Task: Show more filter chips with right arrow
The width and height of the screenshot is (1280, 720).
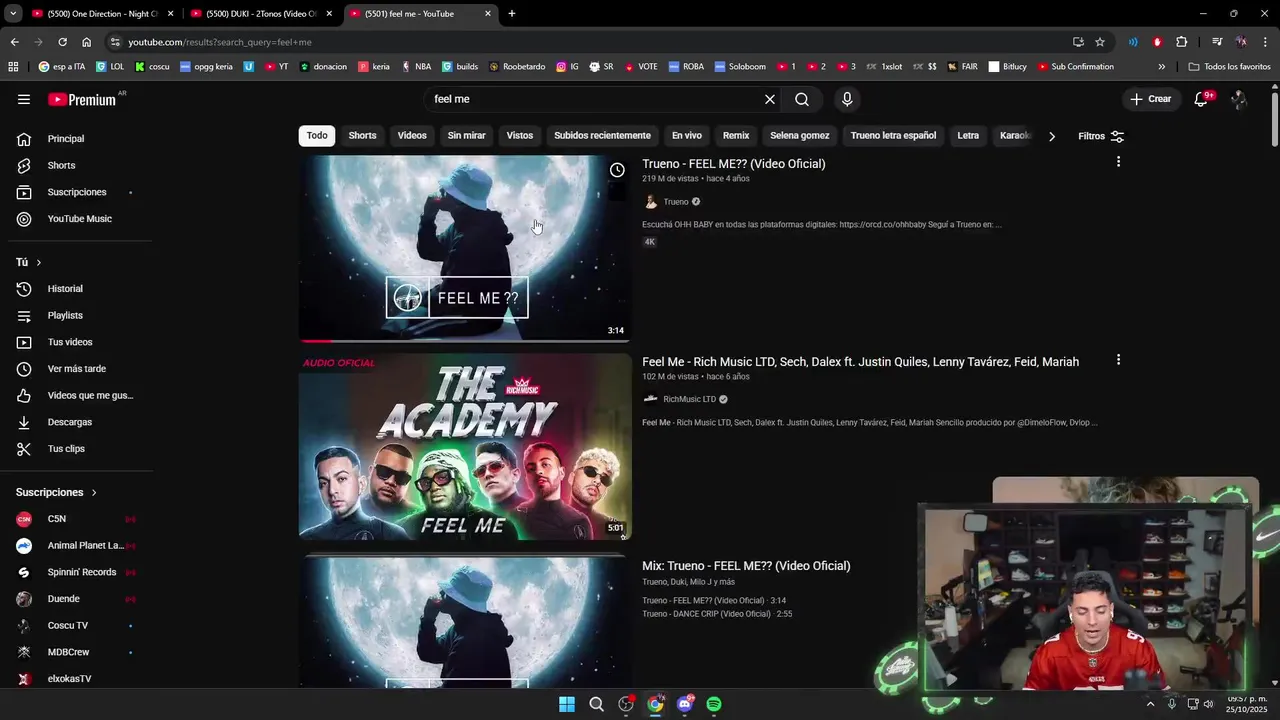Action: (1051, 136)
